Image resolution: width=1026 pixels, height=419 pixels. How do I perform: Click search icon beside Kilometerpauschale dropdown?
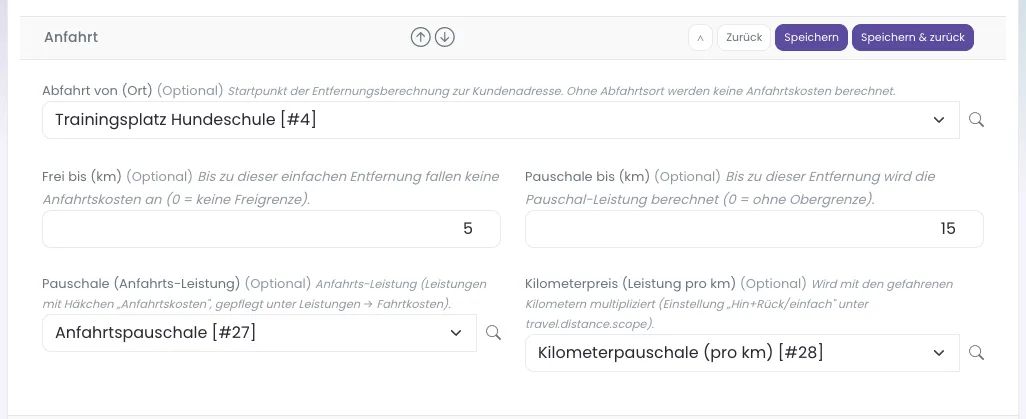tap(976, 353)
